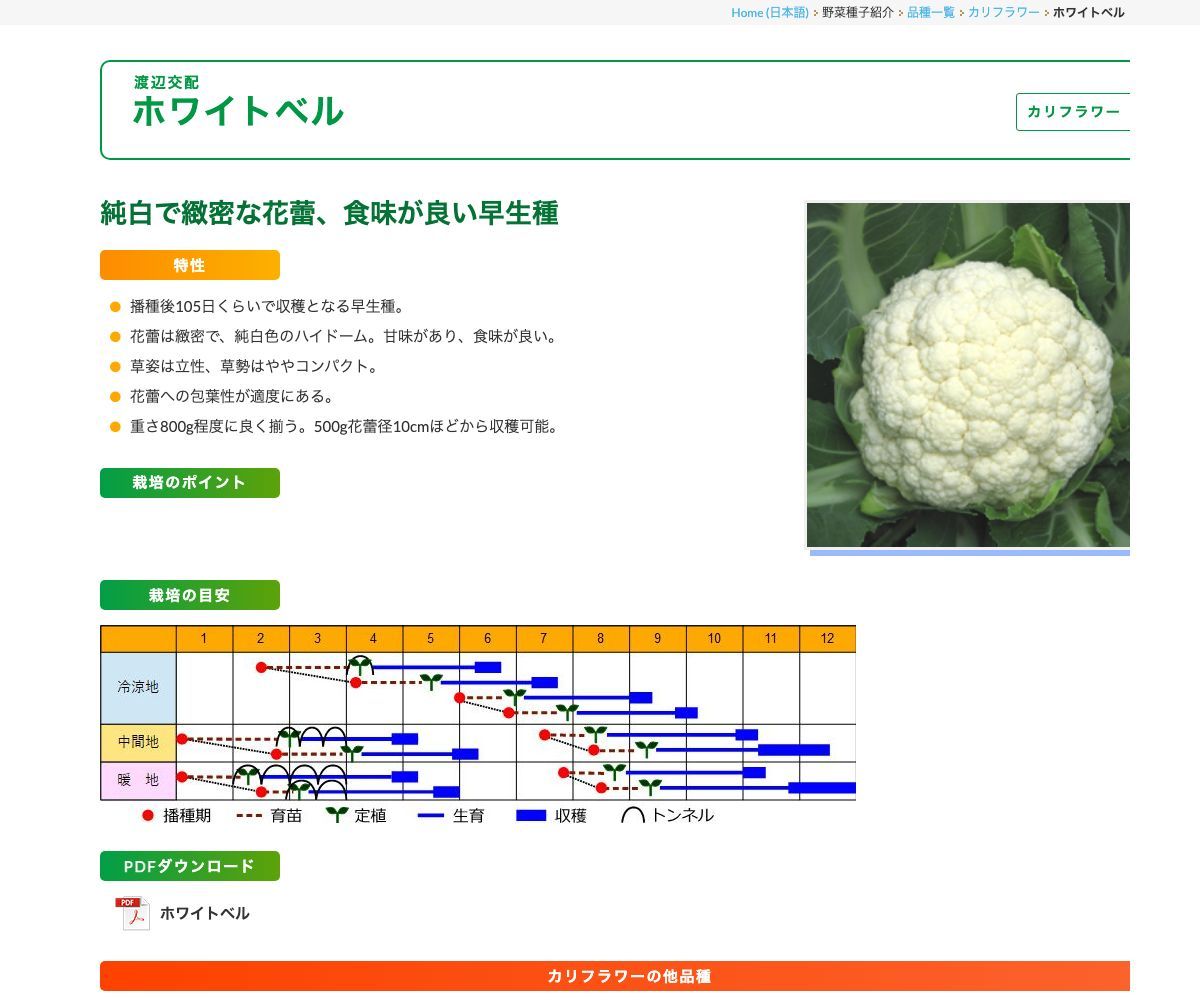Image resolution: width=1200 pixels, height=1000 pixels.
Task: Select 品種一覧 in the breadcrumb
Action: pyautogui.click(x=929, y=13)
